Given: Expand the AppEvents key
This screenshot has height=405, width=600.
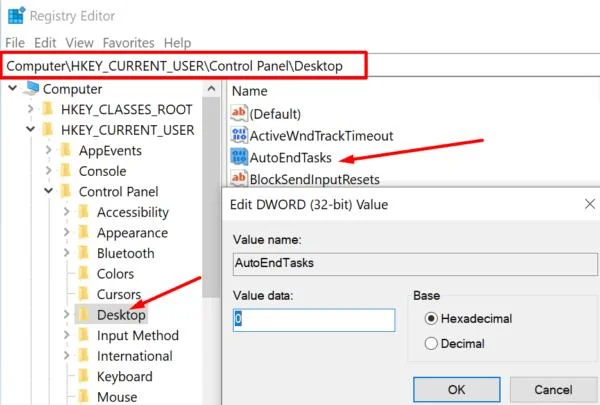Looking at the screenshot, I should [49, 150].
